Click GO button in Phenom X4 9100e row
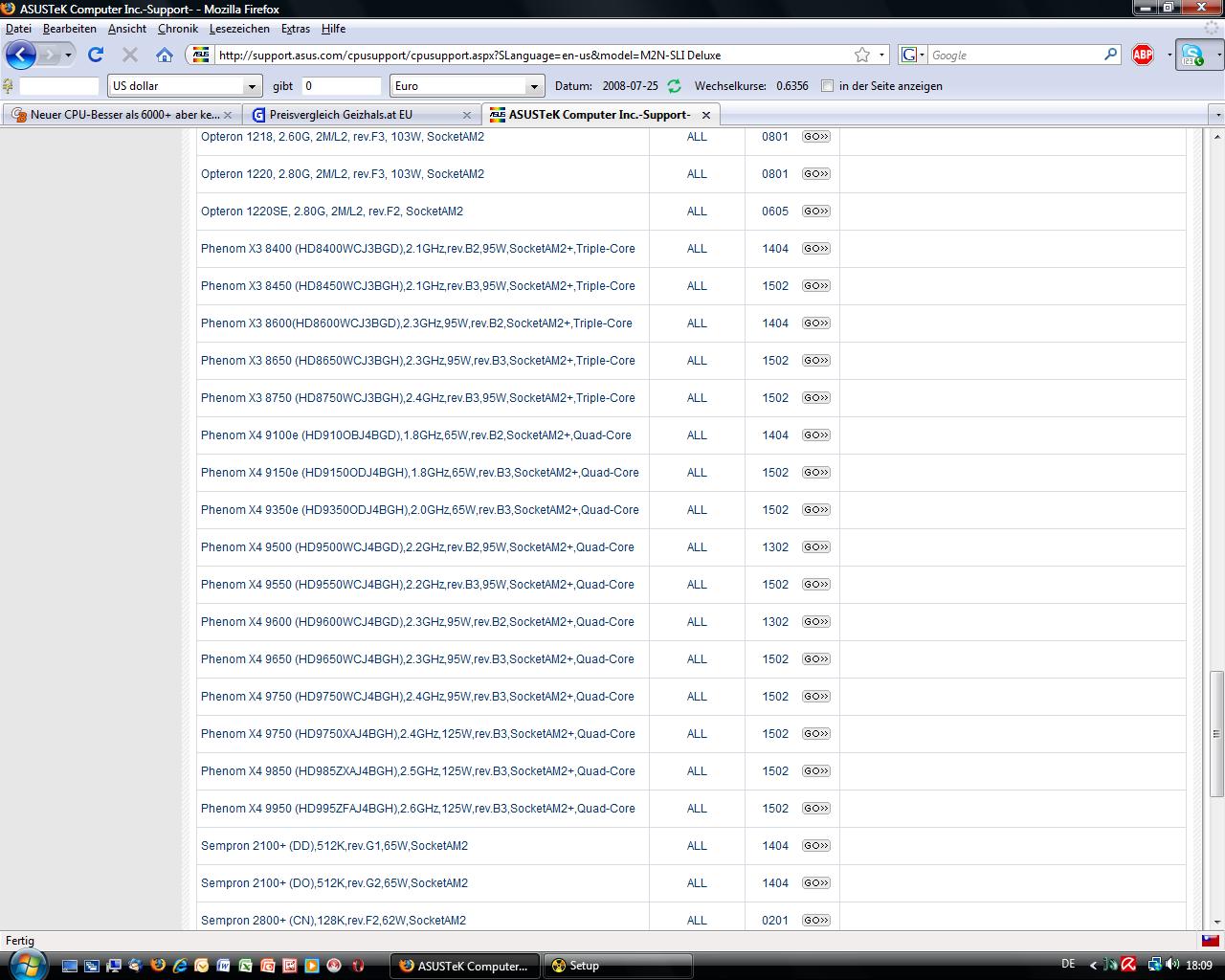Screen dimensions: 1225x980 tap(815, 435)
